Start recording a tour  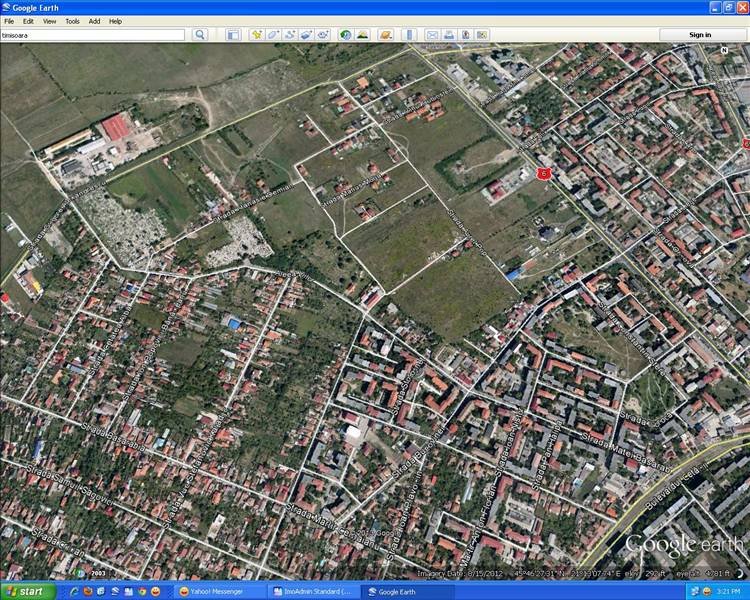coord(323,34)
